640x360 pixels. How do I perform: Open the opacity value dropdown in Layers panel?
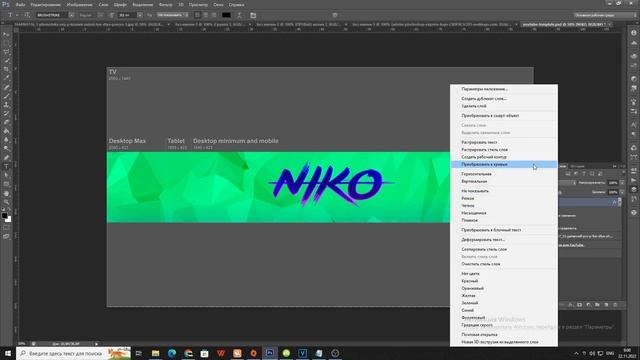(x=622, y=183)
